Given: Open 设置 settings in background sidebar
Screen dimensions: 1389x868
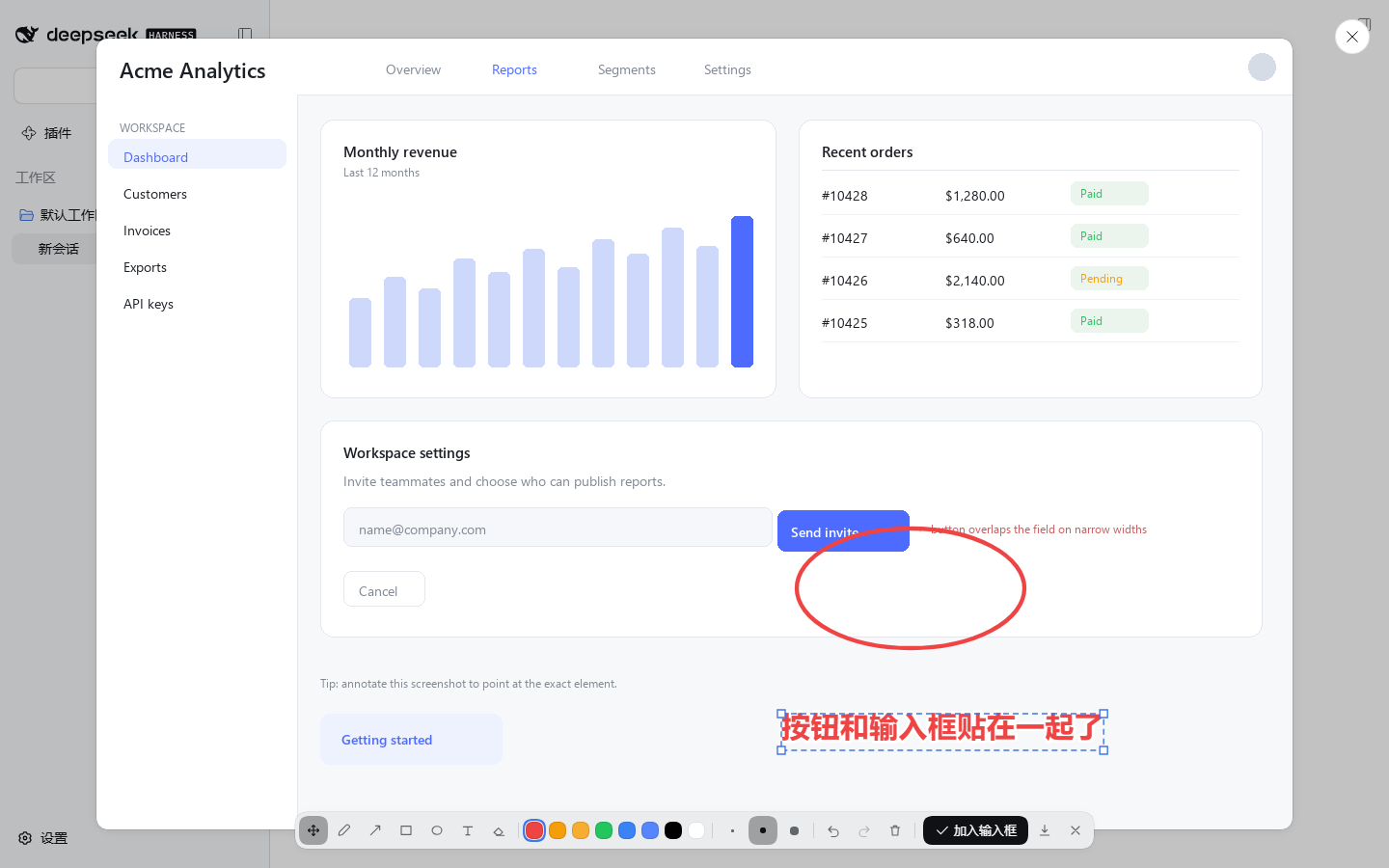Looking at the screenshot, I should click(x=44, y=838).
